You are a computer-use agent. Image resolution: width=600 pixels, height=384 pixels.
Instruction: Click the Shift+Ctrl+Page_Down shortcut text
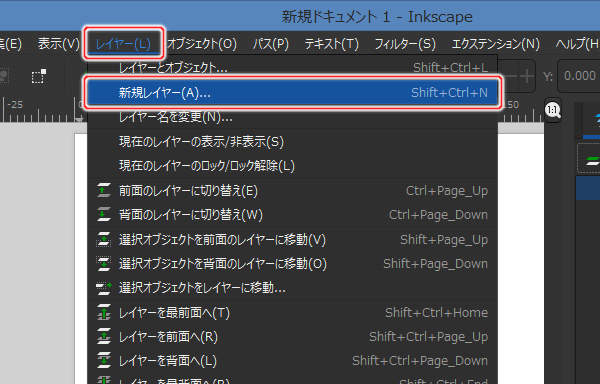click(x=420, y=361)
